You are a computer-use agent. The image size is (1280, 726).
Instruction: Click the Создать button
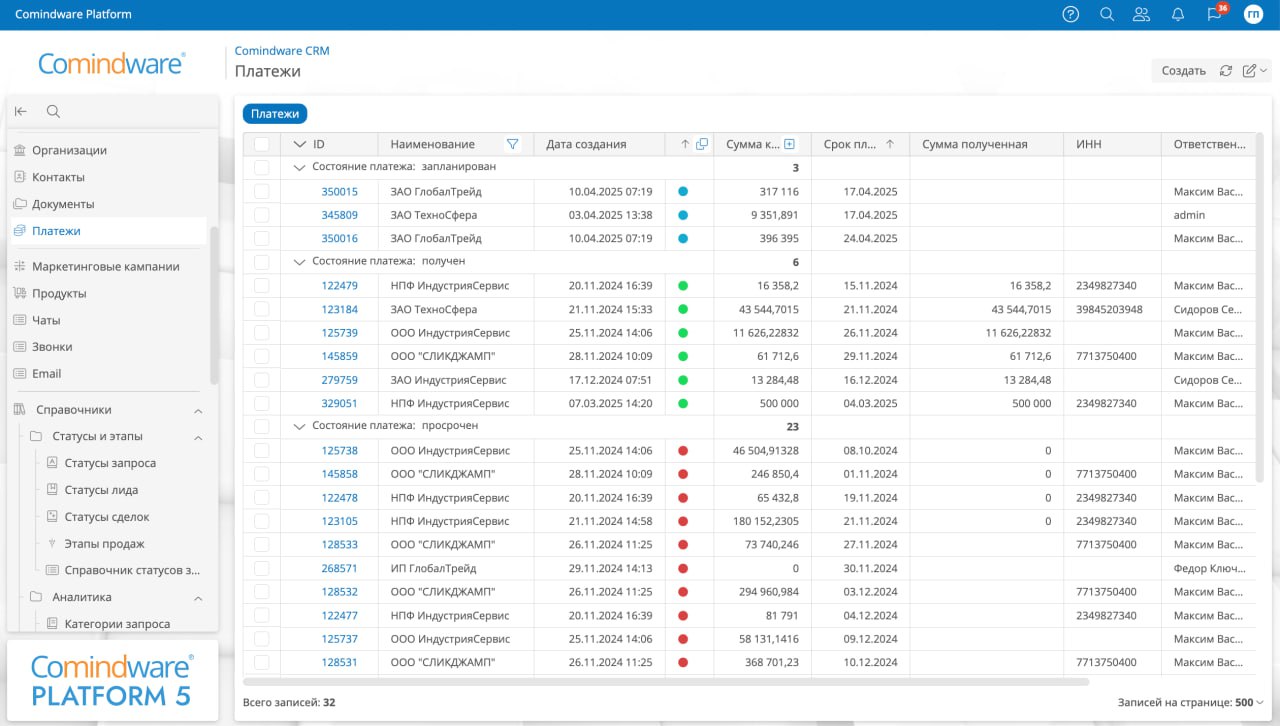(x=1184, y=71)
